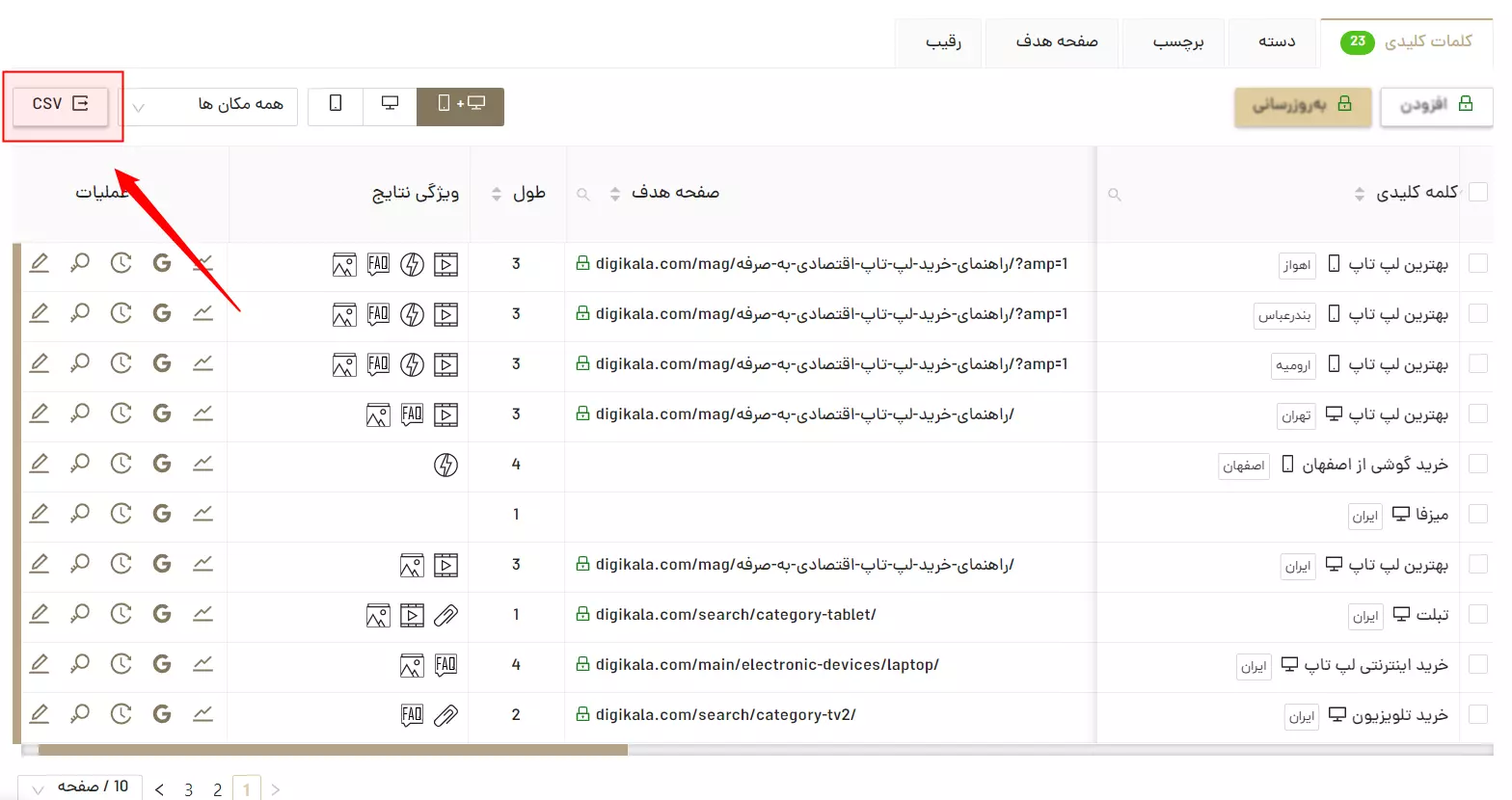The width and height of the screenshot is (1512, 800).
Task: Open the همه مکان ها location dropdown
Action: click(x=212, y=106)
